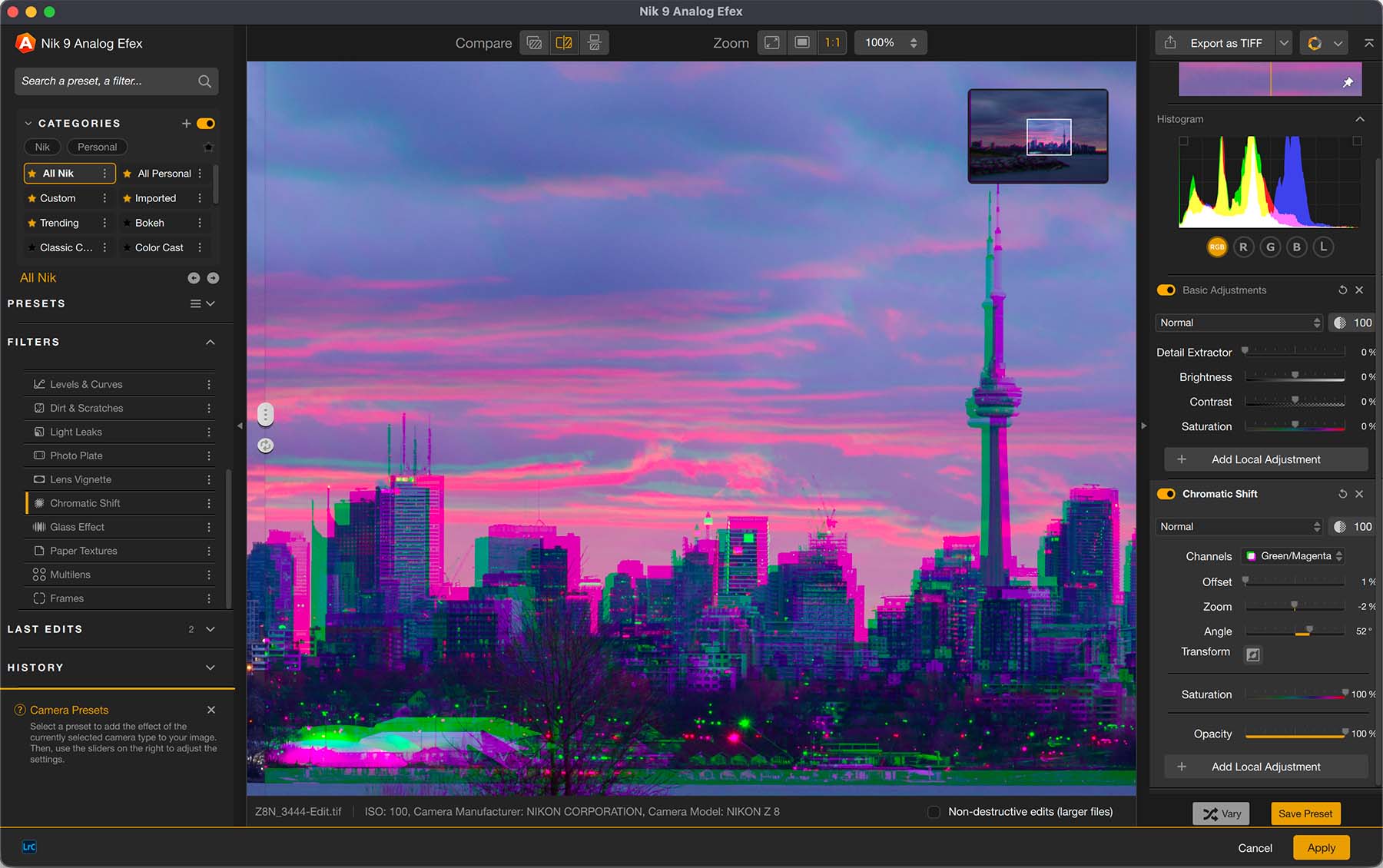The height and width of the screenshot is (868, 1383).
Task: Click the split-view compare icon
Action: [x=564, y=43]
